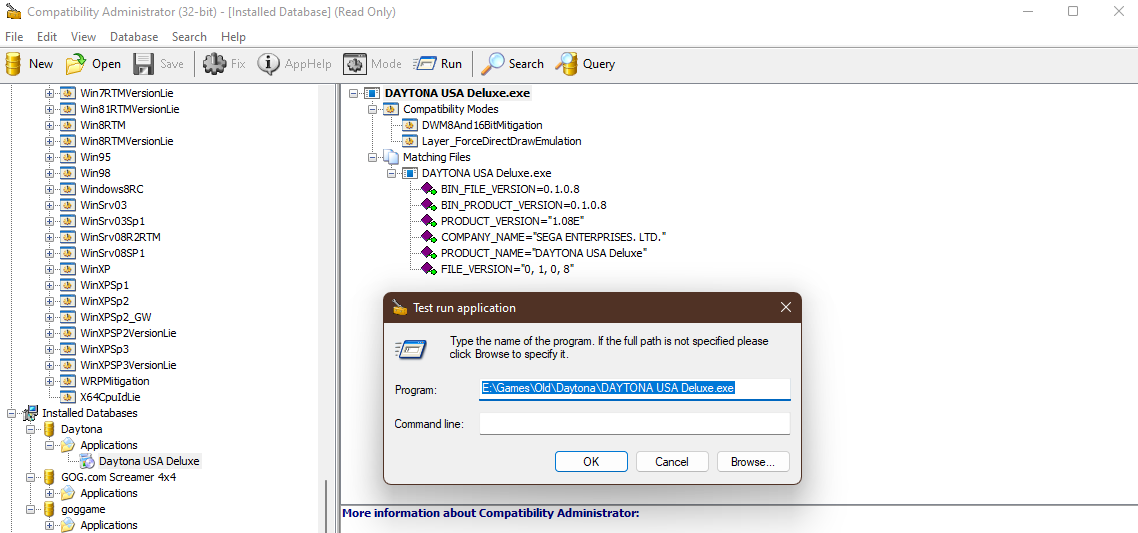Click the DWM8And16BitMitigation layer icon
The height and width of the screenshot is (533, 1138).
pyautogui.click(x=410, y=125)
